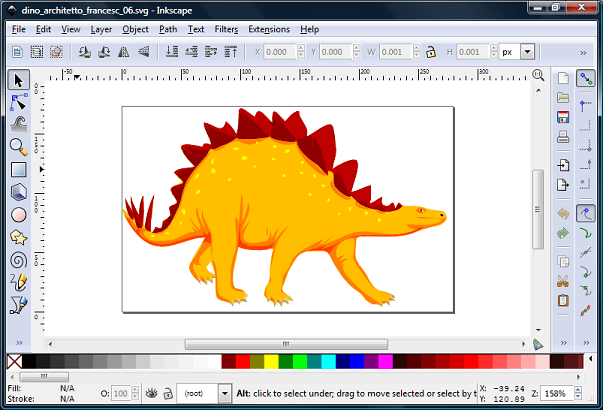Click the horizontal canvas scrollbar thumb
The image size is (603, 410).
coord(286,344)
